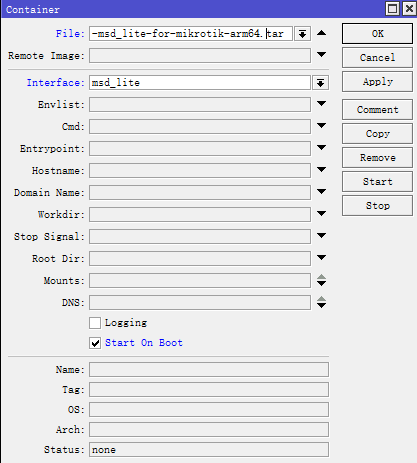Open the Interface dropdown arrow
This screenshot has height=463, width=417.
(320, 83)
